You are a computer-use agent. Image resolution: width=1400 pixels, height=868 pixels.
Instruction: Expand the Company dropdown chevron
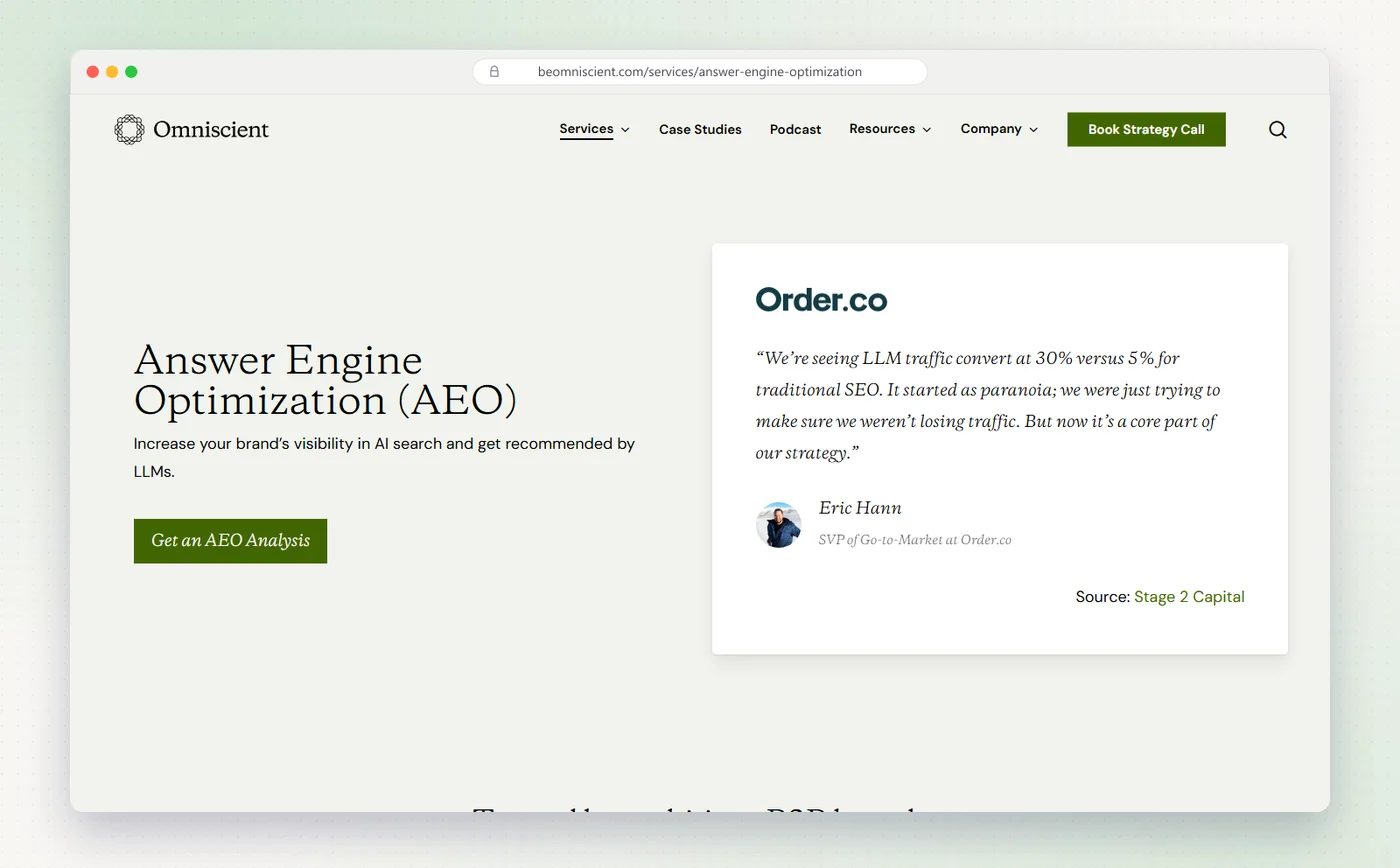(1033, 130)
